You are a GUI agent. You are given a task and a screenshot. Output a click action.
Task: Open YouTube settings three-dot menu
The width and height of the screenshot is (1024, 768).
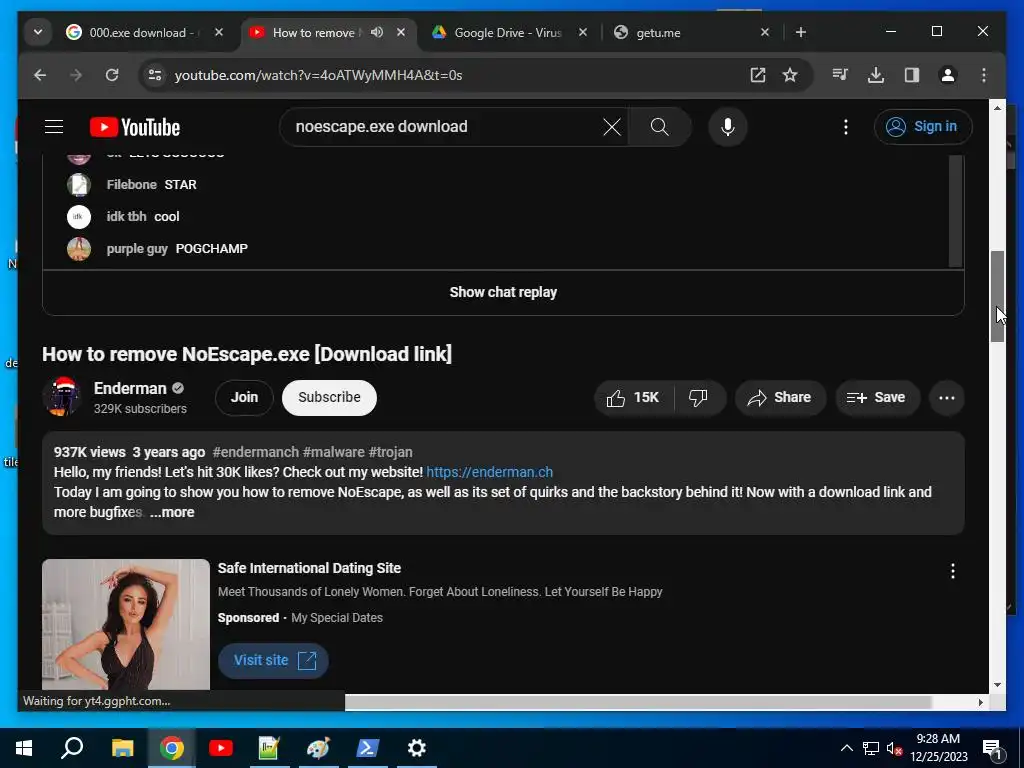[846, 127]
